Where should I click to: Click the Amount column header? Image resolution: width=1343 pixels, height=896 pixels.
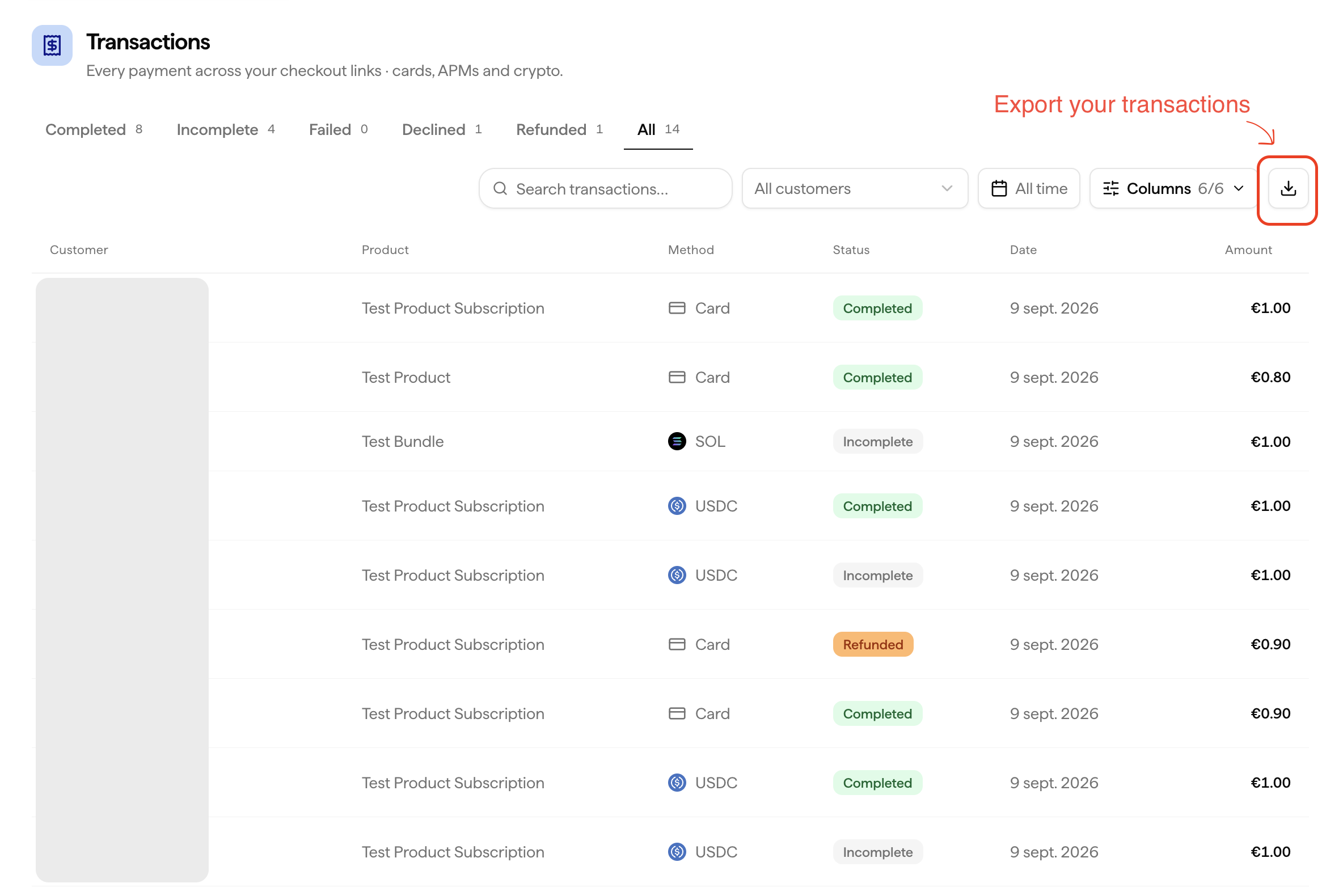click(1248, 250)
